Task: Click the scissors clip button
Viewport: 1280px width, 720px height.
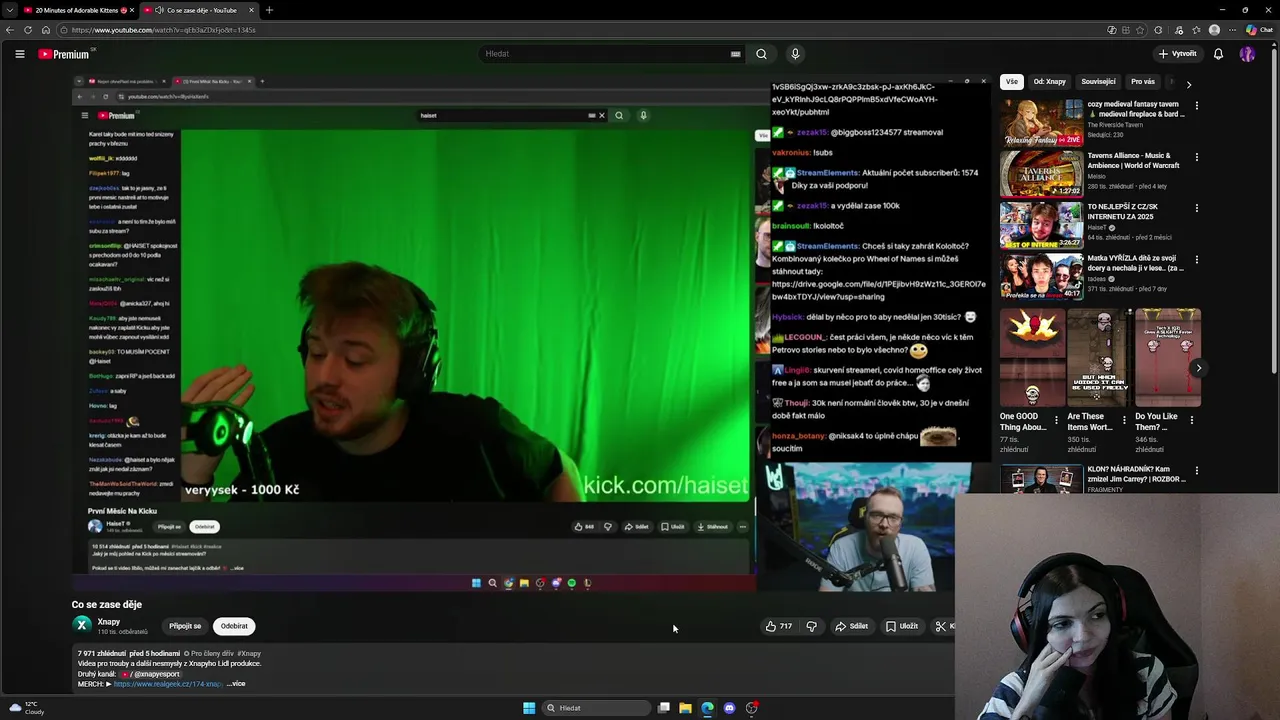Action: point(942,626)
